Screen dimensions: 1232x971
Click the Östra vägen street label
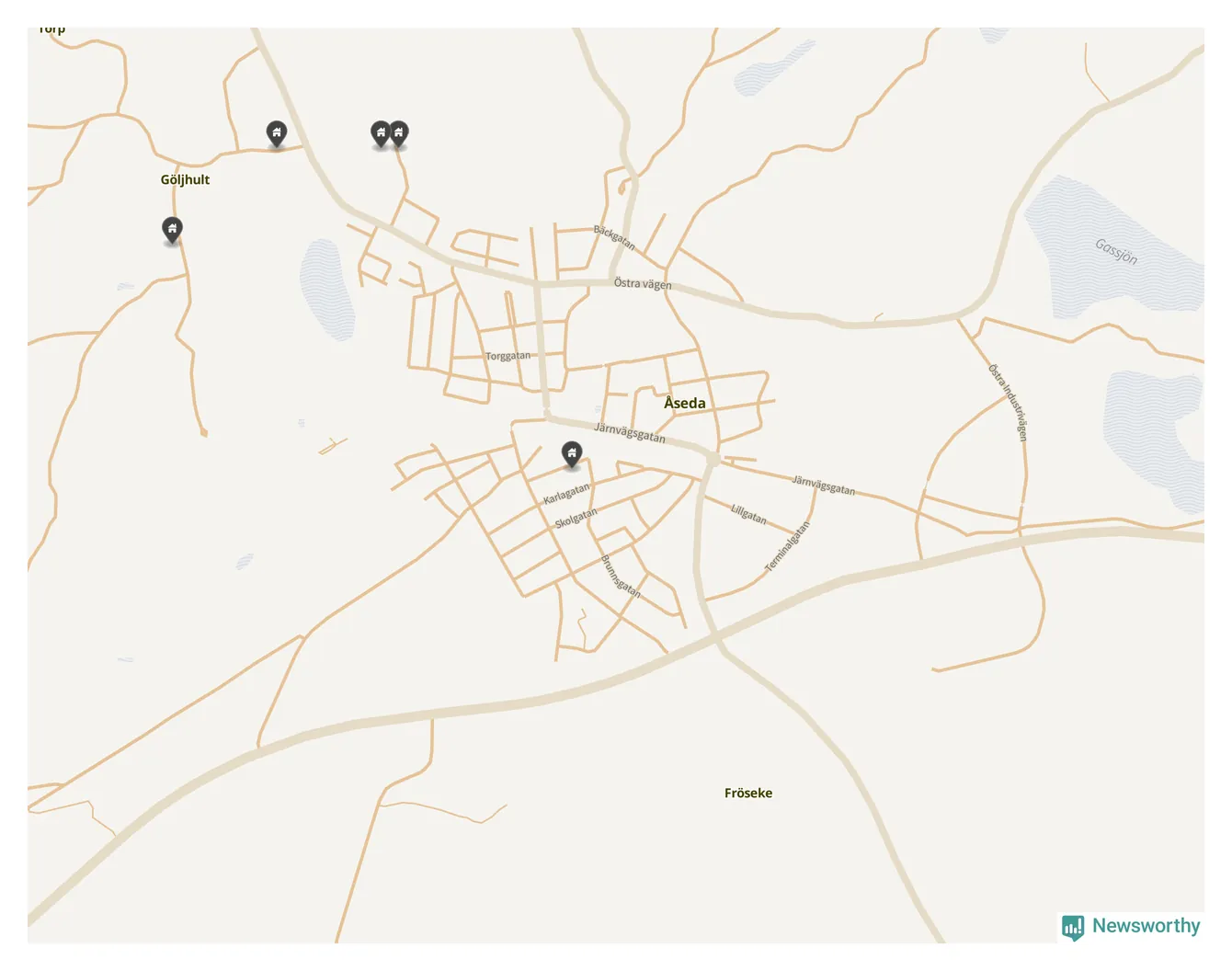point(643,284)
